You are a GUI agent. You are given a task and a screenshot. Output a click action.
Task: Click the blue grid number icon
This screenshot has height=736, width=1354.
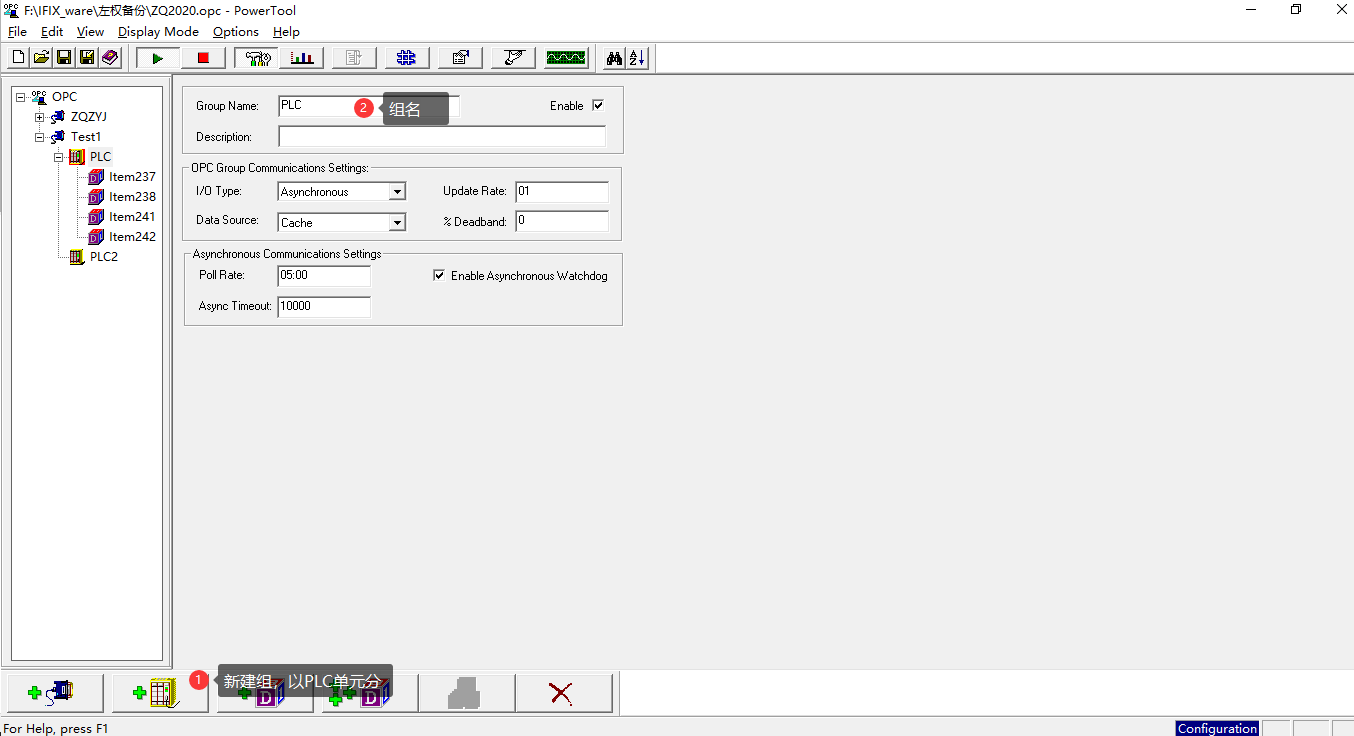(x=406, y=58)
